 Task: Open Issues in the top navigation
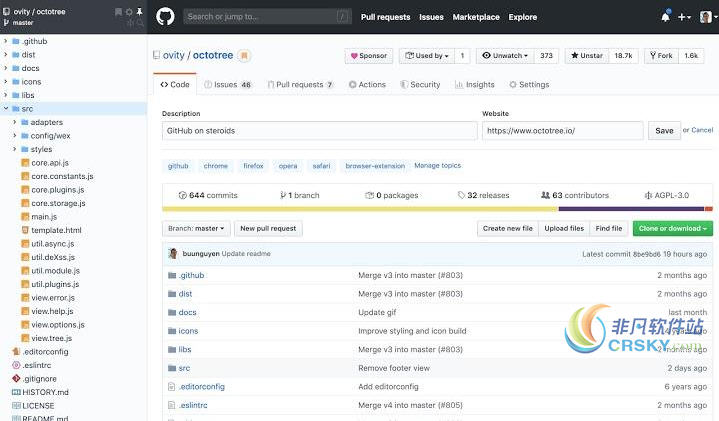pos(431,17)
